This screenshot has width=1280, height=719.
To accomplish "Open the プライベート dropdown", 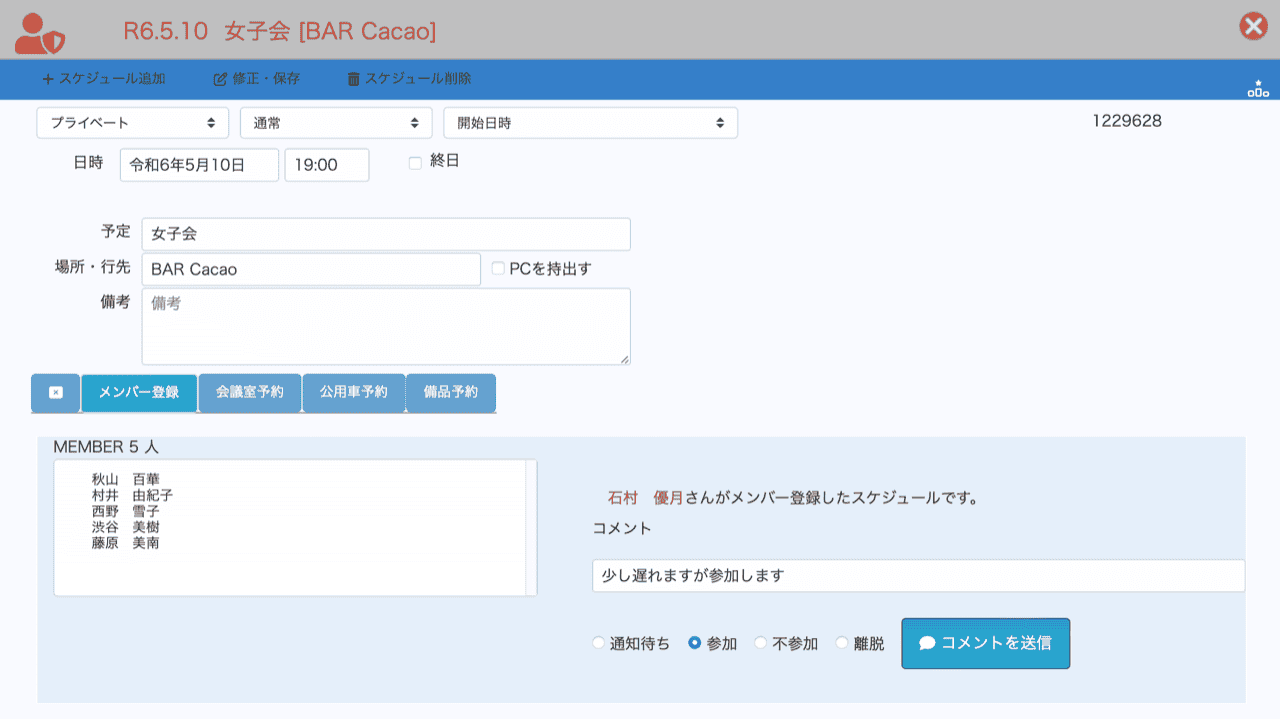I will (x=132, y=123).
